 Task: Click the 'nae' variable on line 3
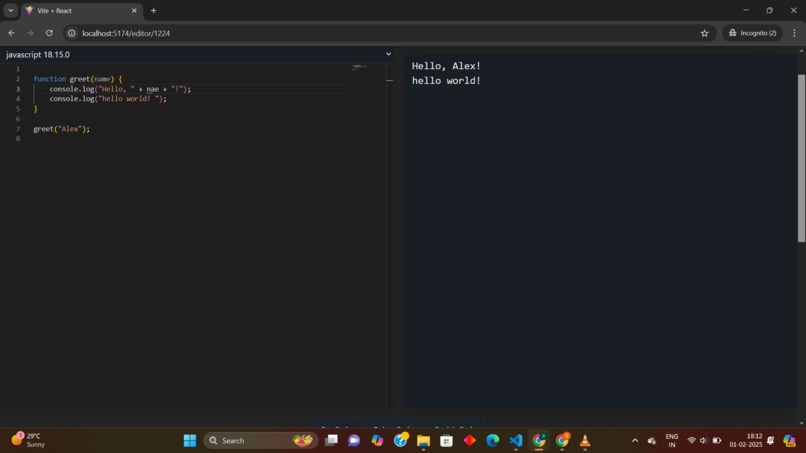153,89
